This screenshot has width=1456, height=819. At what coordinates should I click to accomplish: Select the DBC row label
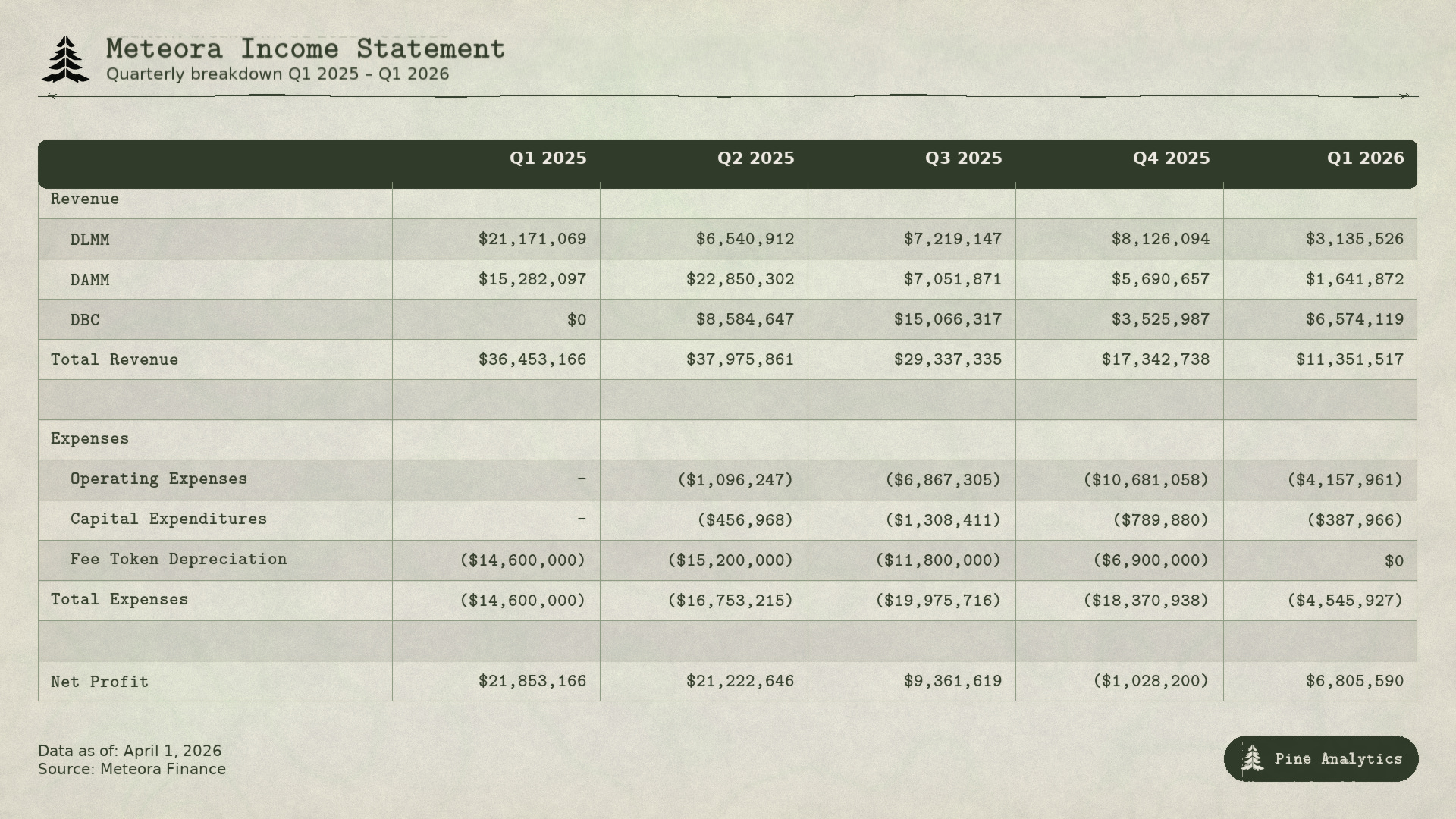[x=85, y=320]
